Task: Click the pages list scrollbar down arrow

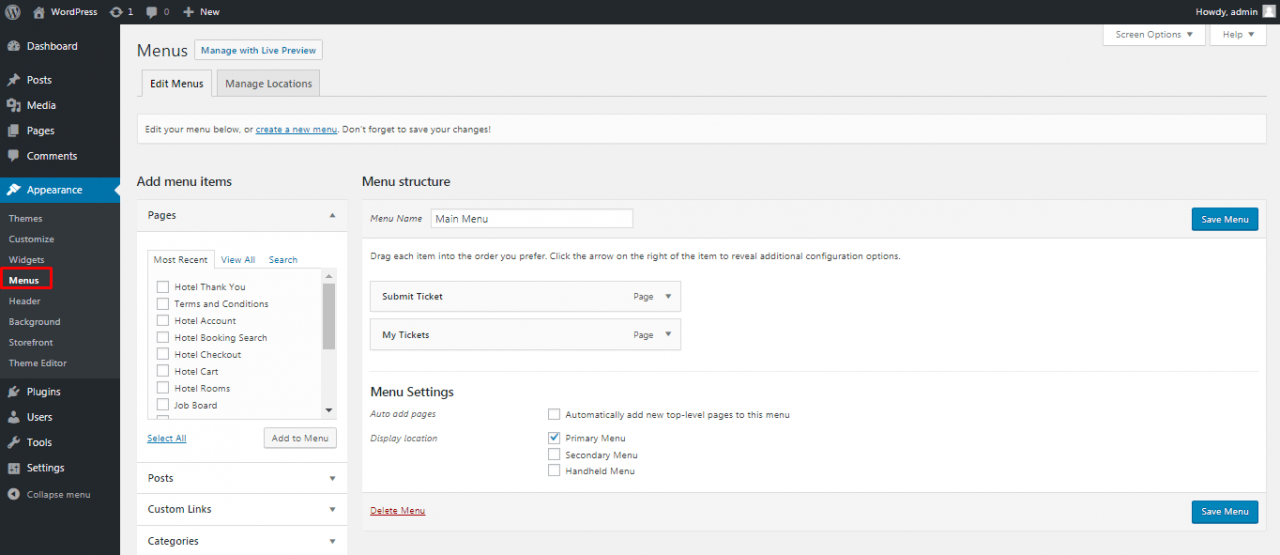Action: coord(329,411)
